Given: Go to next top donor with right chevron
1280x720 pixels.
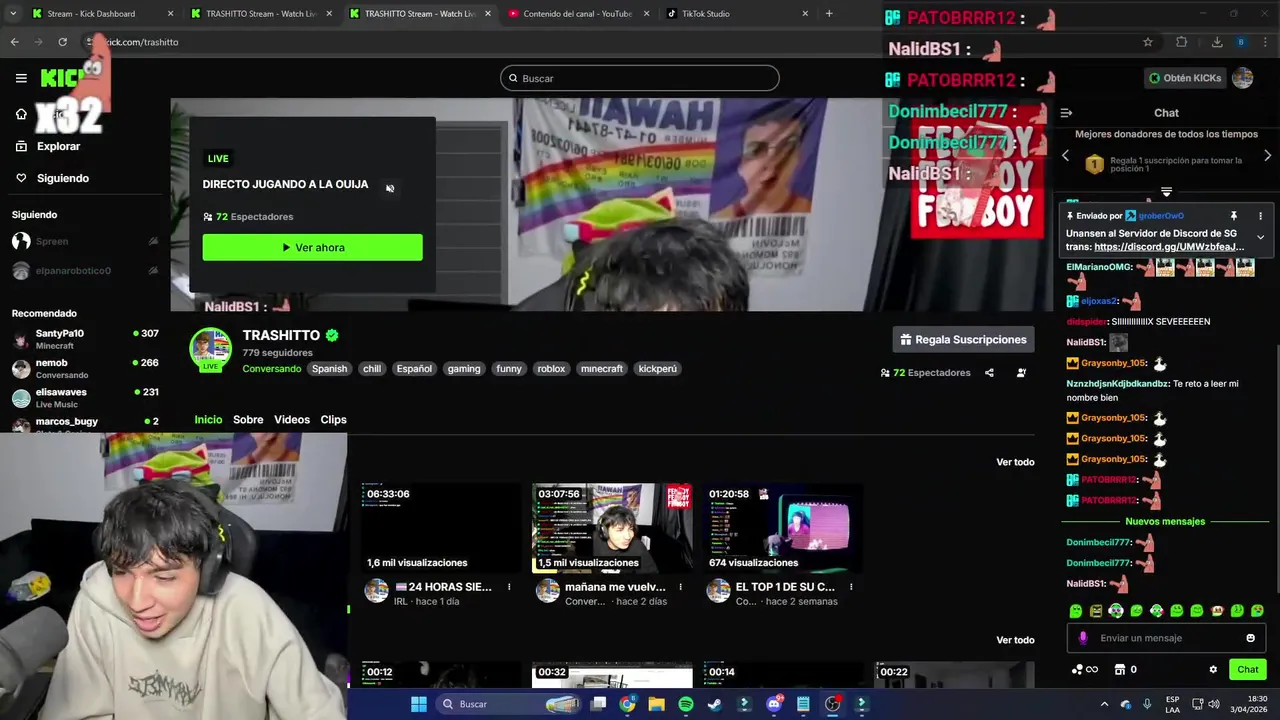Looking at the screenshot, I should click(1268, 156).
